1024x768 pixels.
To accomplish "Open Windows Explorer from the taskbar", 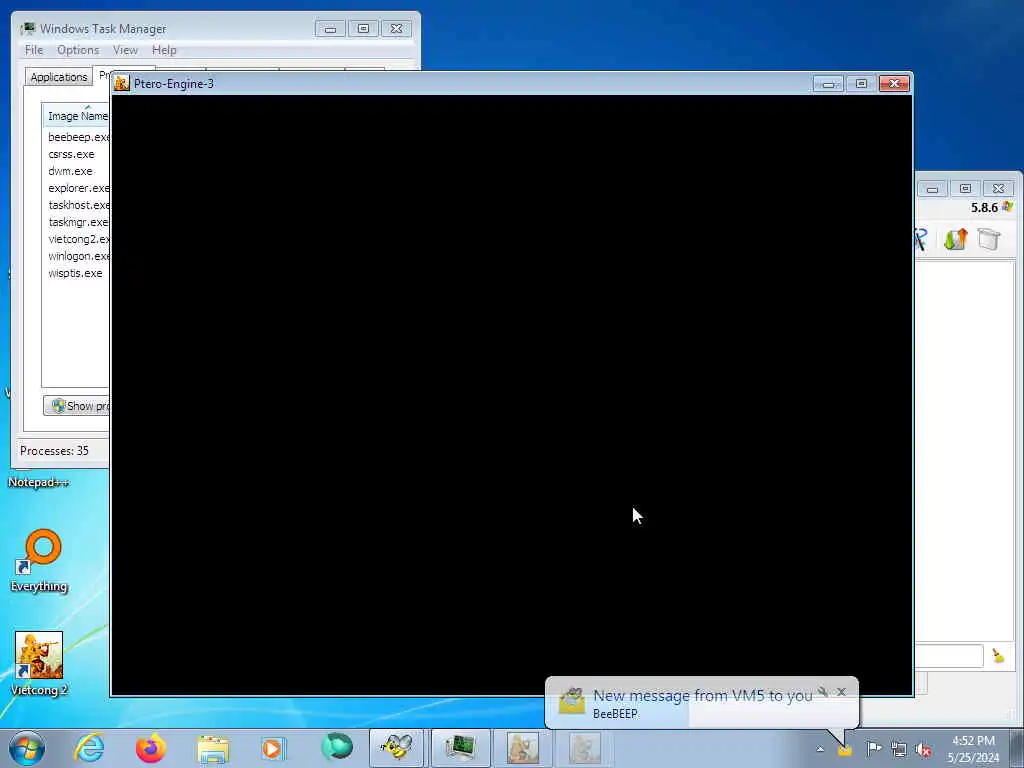I will 213,748.
